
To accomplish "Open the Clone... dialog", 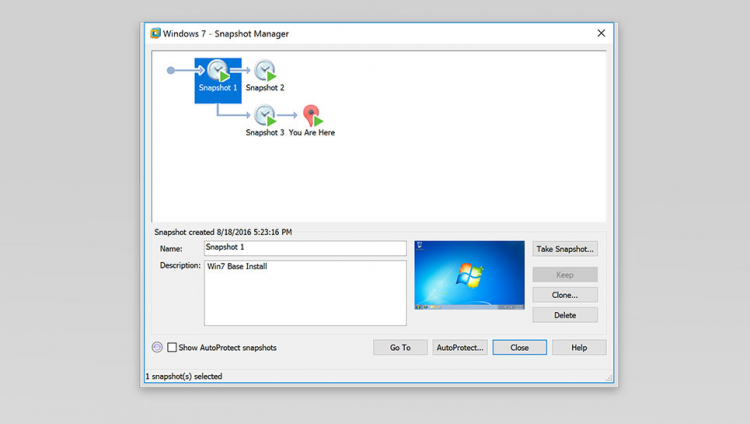I will (x=565, y=295).
